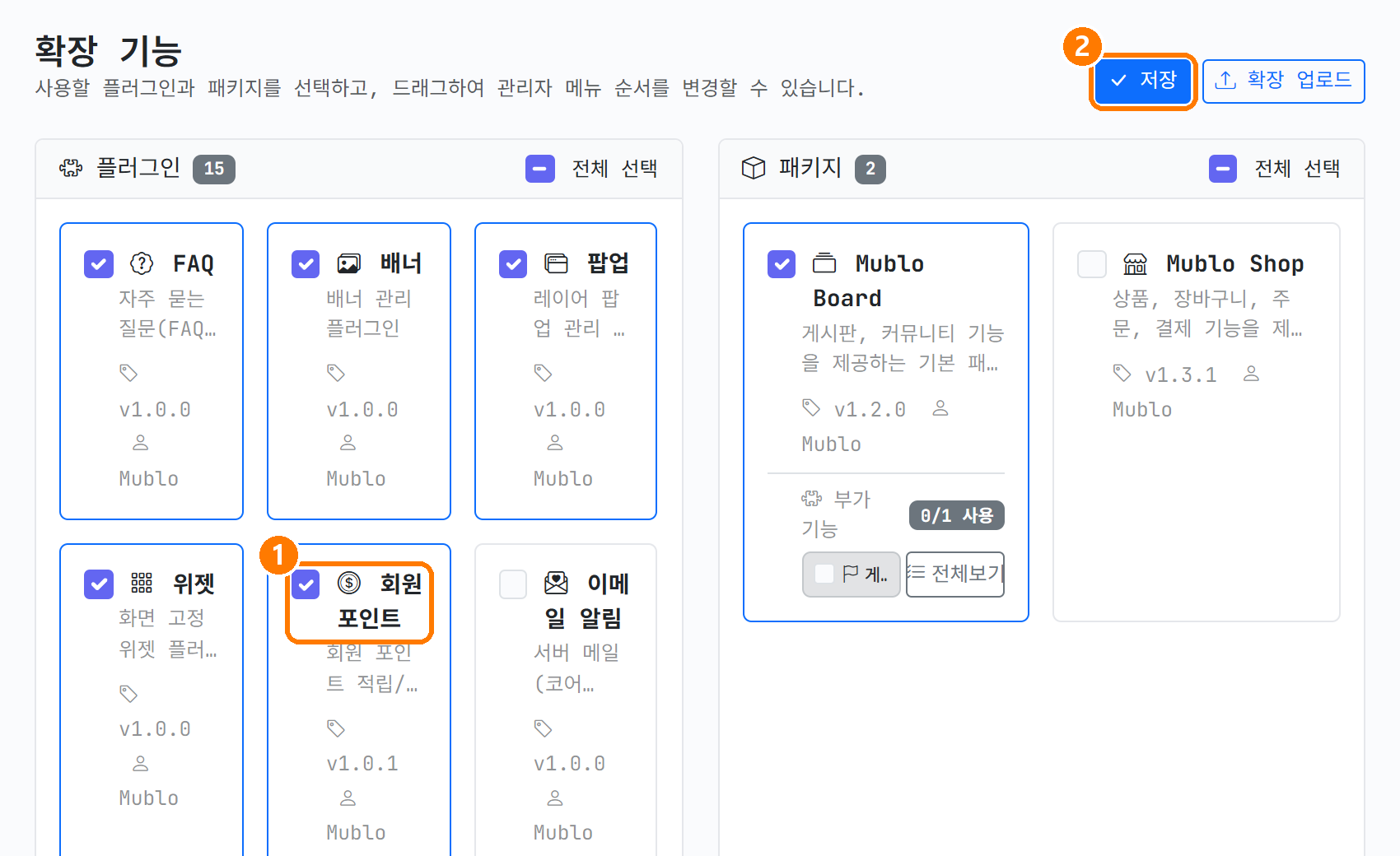Click the 배너 image icon

349,263
